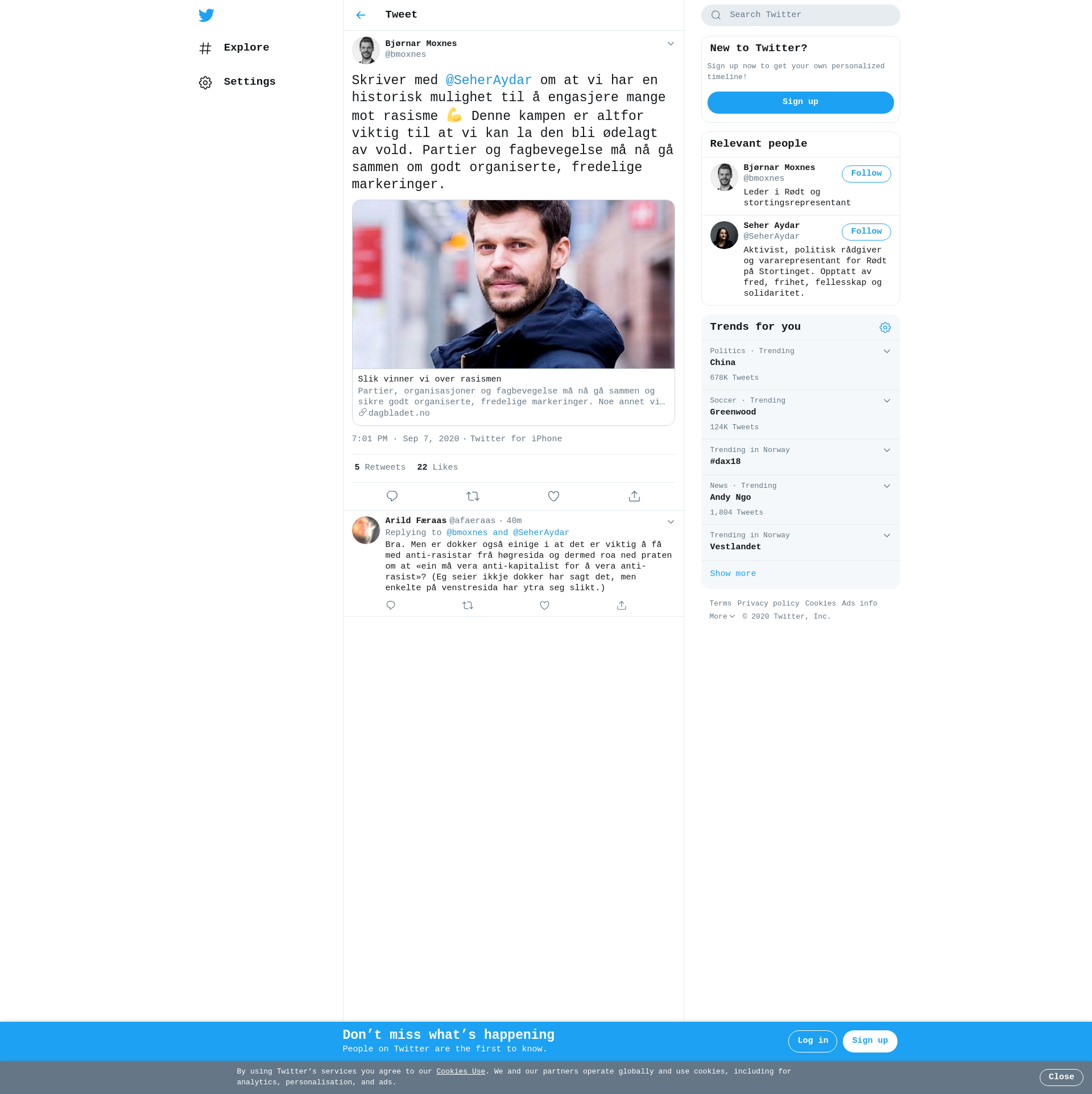Image resolution: width=1092 pixels, height=1094 pixels.
Task: View the 22 Likes list
Action: [x=437, y=467]
